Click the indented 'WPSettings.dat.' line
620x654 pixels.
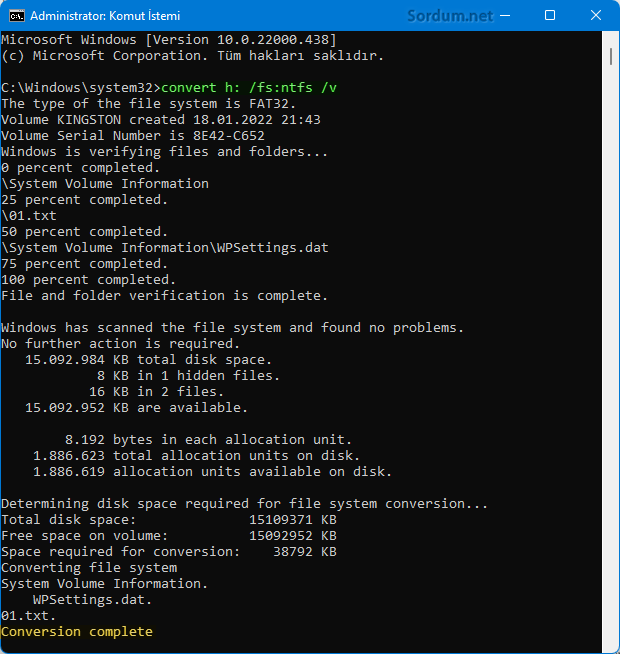(92, 600)
